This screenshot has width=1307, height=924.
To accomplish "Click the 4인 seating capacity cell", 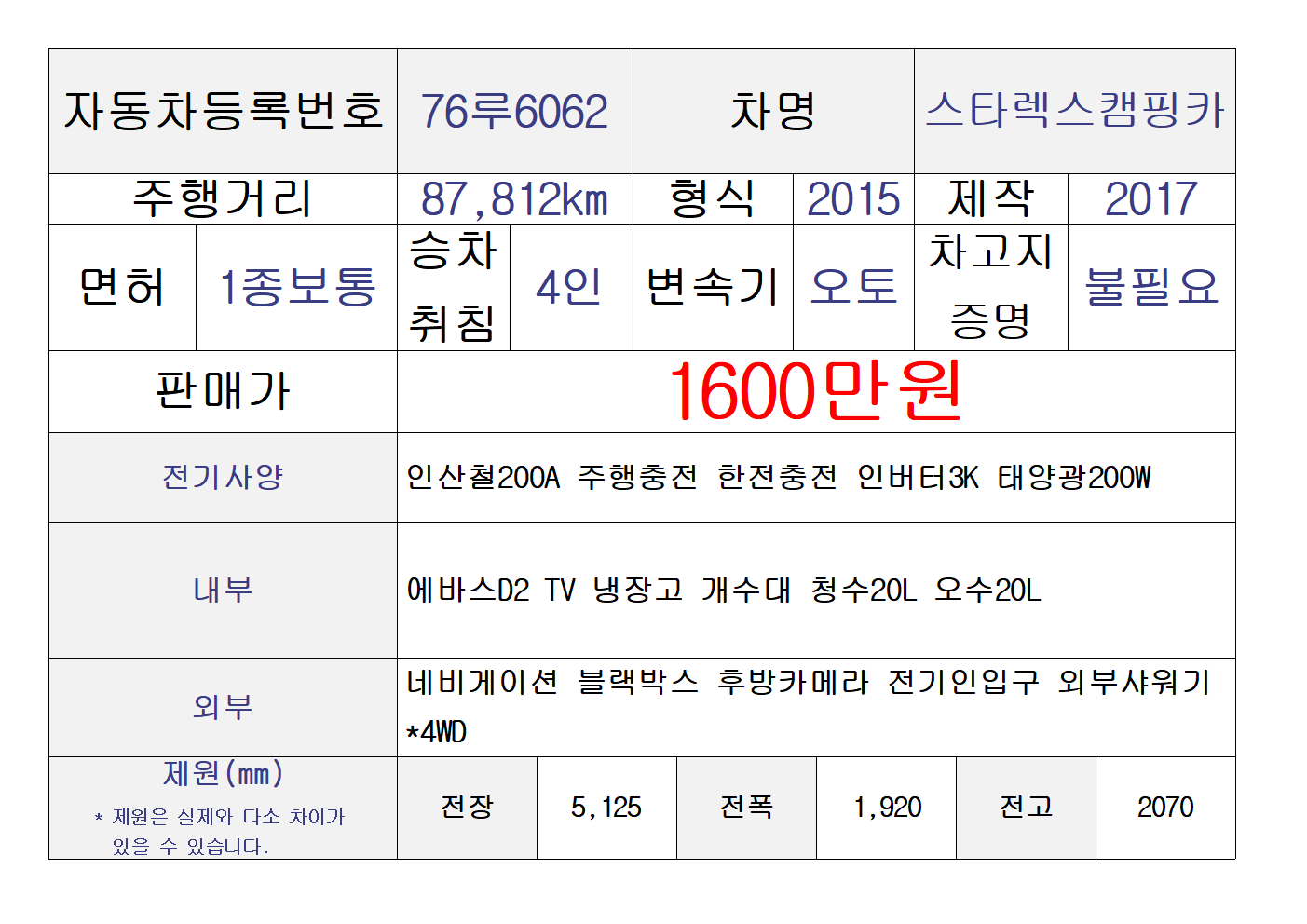I will pyautogui.click(x=569, y=287).
